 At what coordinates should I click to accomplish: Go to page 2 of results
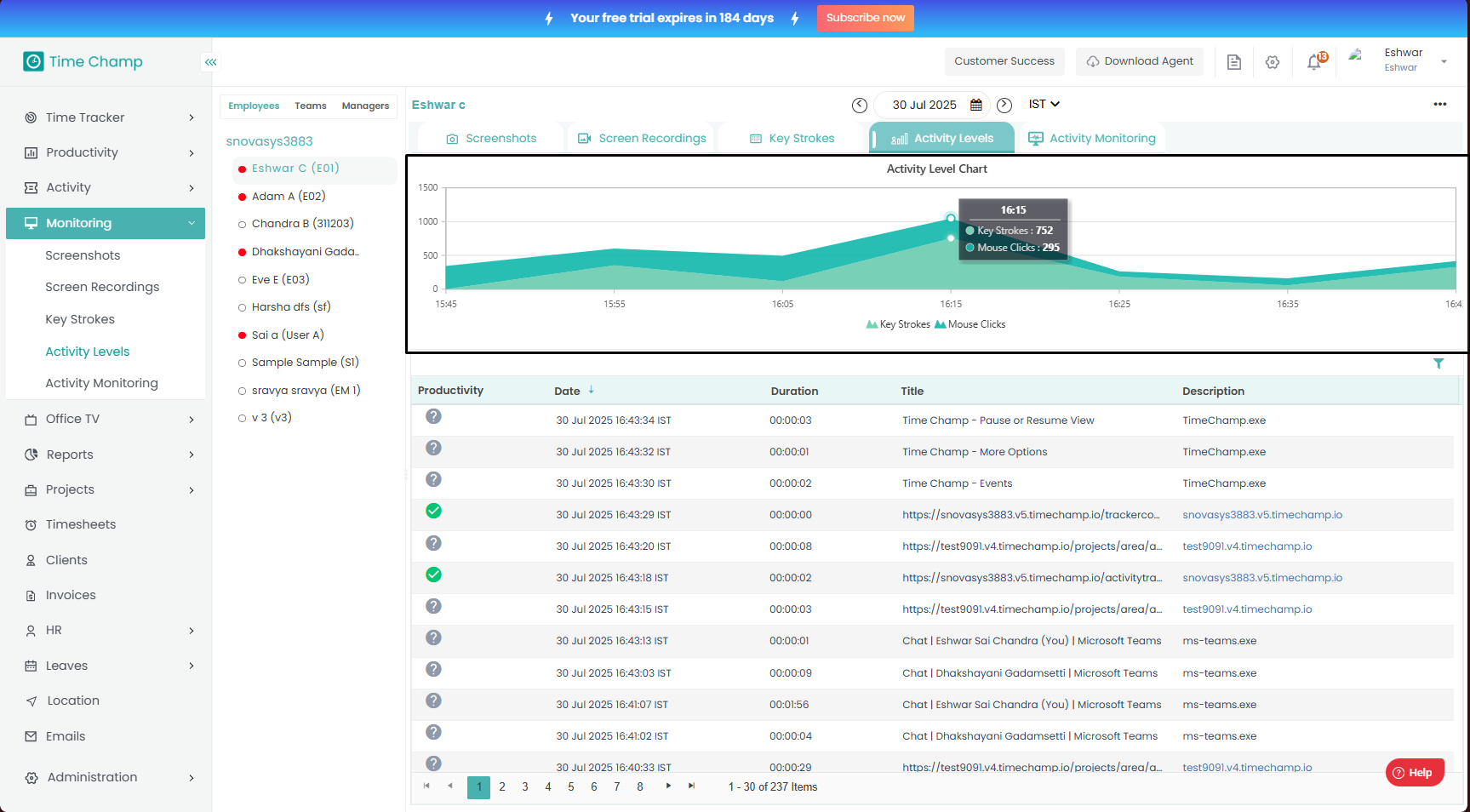502,787
